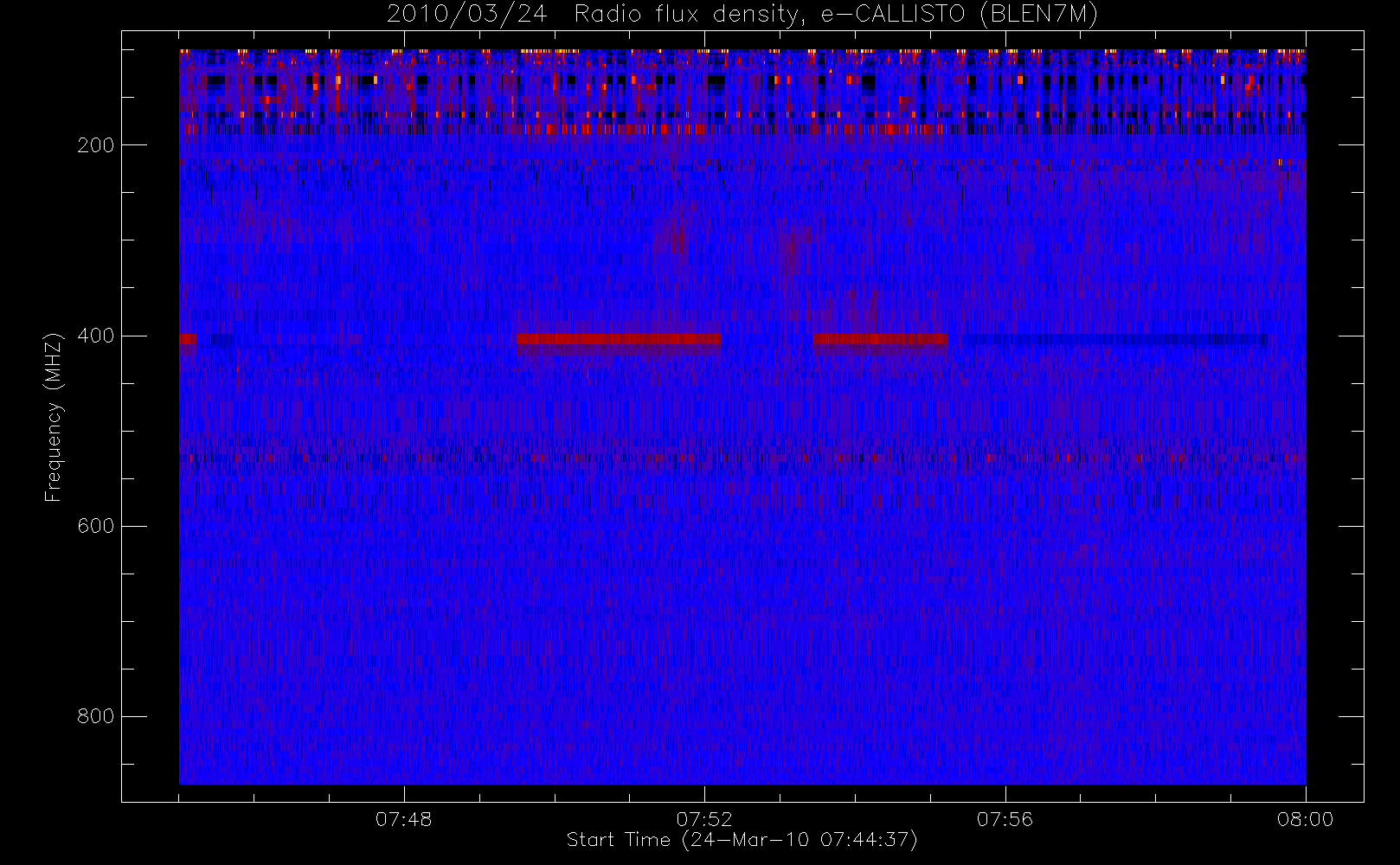
Task: Select the 07:48 time tick label
Action: (403, 819)
